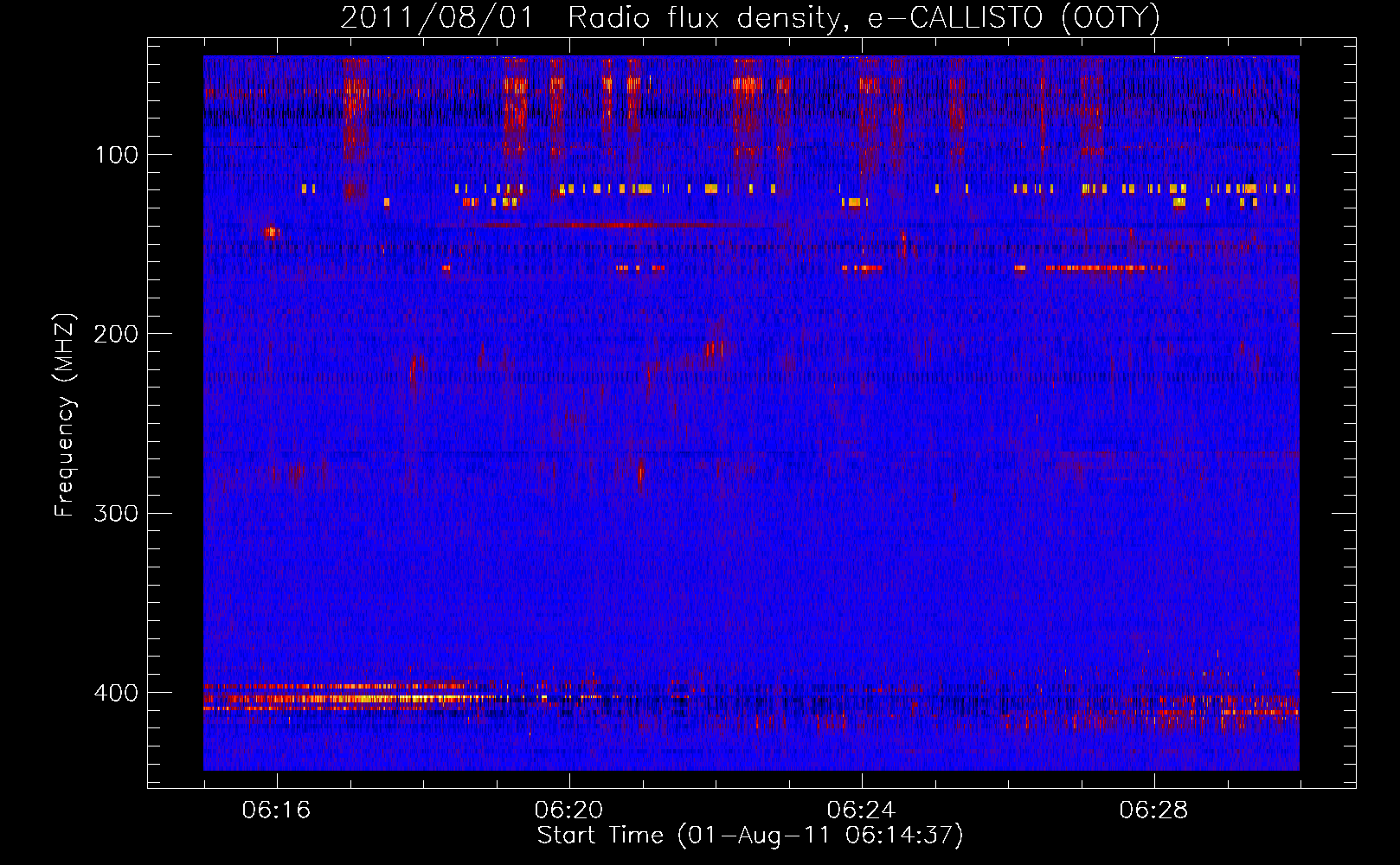Screen dimensions: 1400x865
Task: Click the 'Start Time (01-Aug-11 06:14:37)' label
Action: (x=750, y=836)
